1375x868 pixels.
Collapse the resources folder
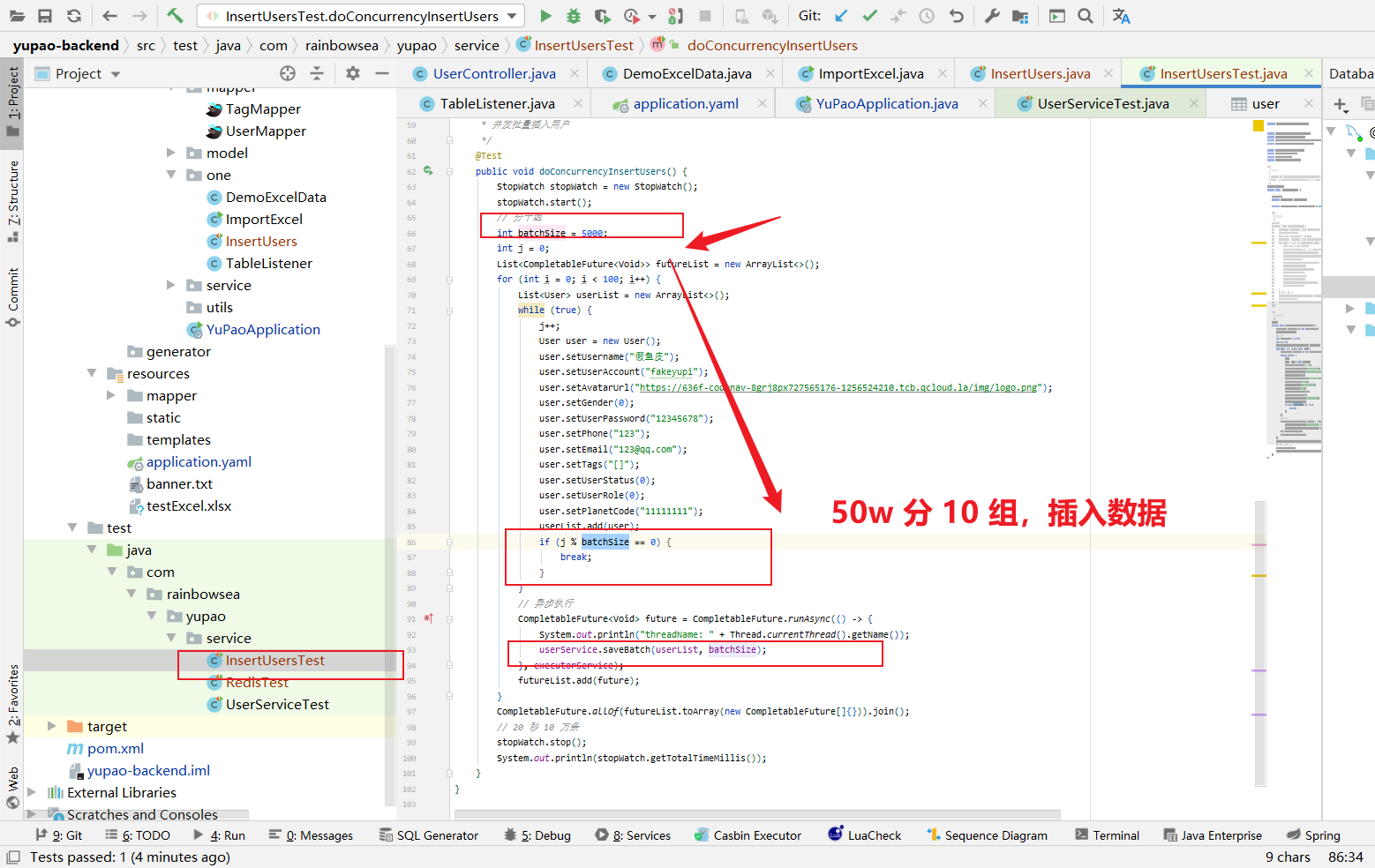click(92, 373)
